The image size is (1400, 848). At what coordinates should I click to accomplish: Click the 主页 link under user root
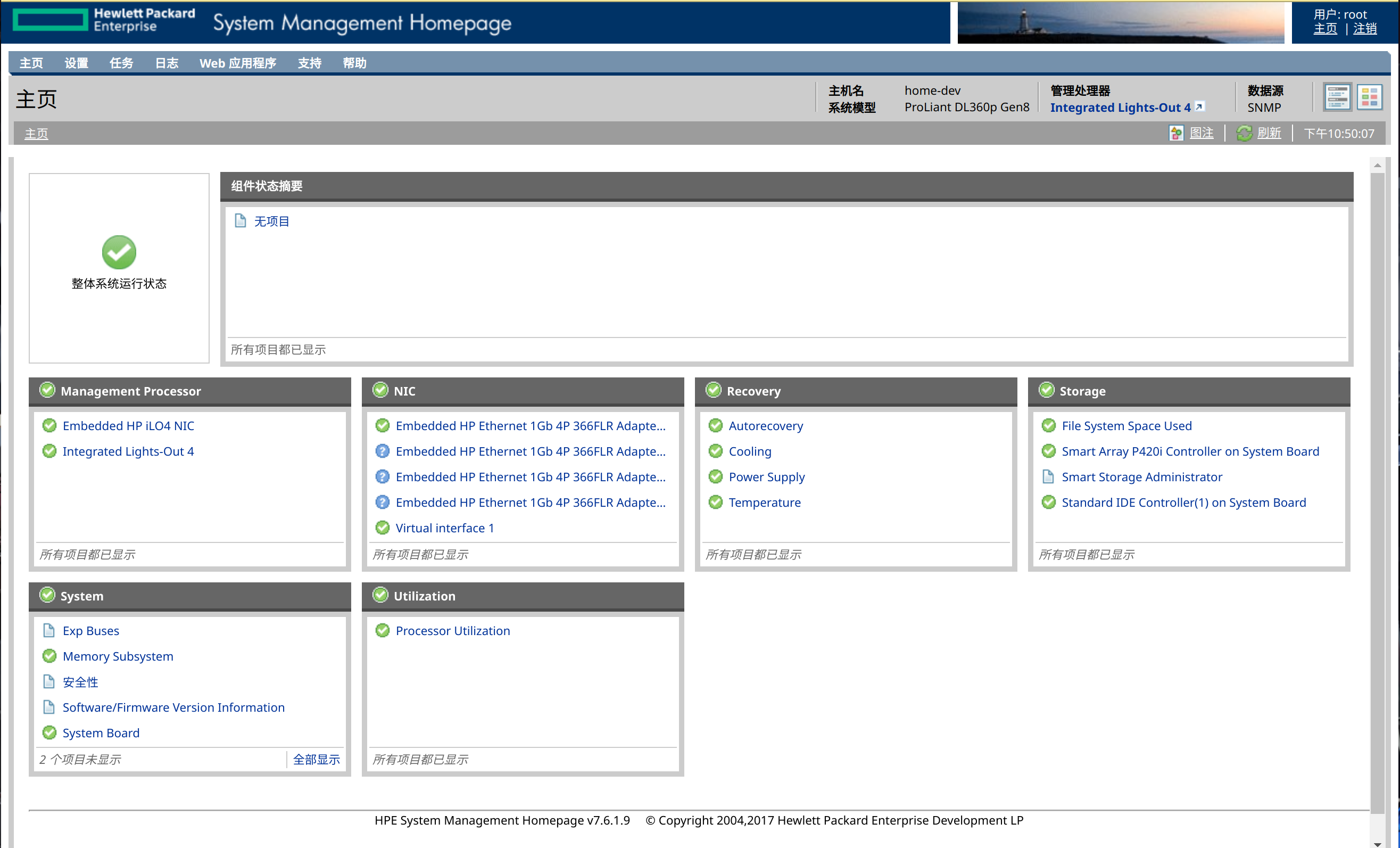coord(1325,28)
